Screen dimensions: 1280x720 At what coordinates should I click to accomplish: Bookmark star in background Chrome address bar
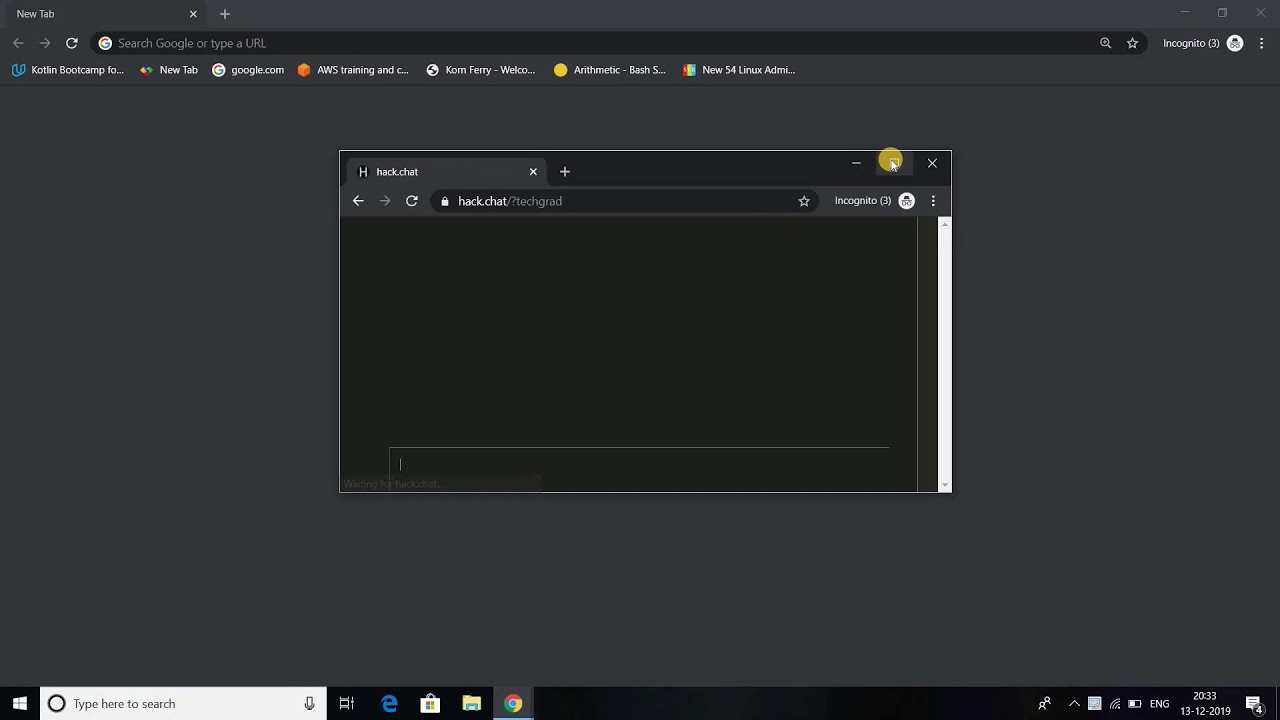(1132, 43)
